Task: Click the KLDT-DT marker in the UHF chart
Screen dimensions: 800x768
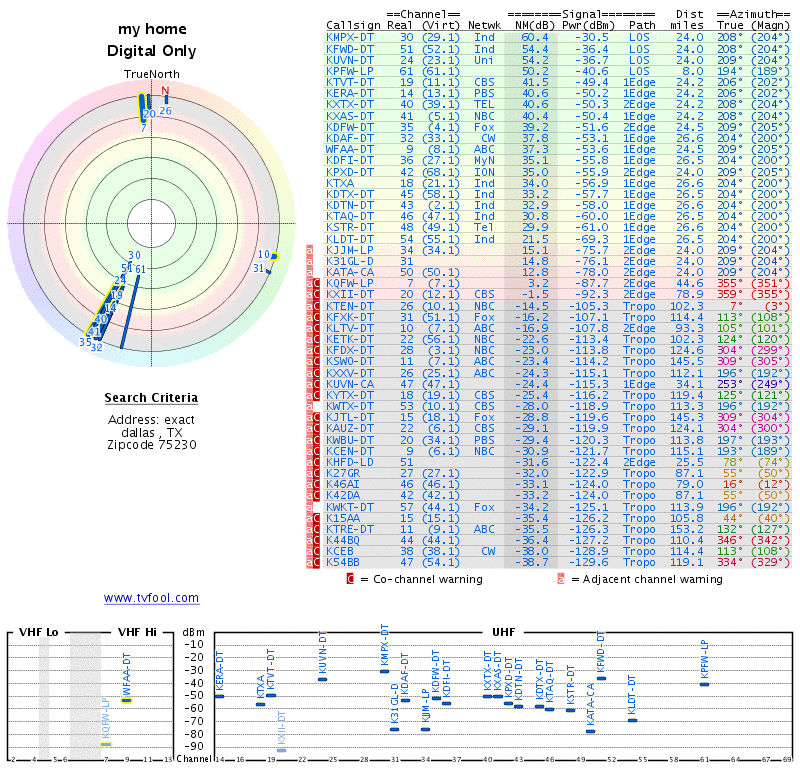Action: 632,721
